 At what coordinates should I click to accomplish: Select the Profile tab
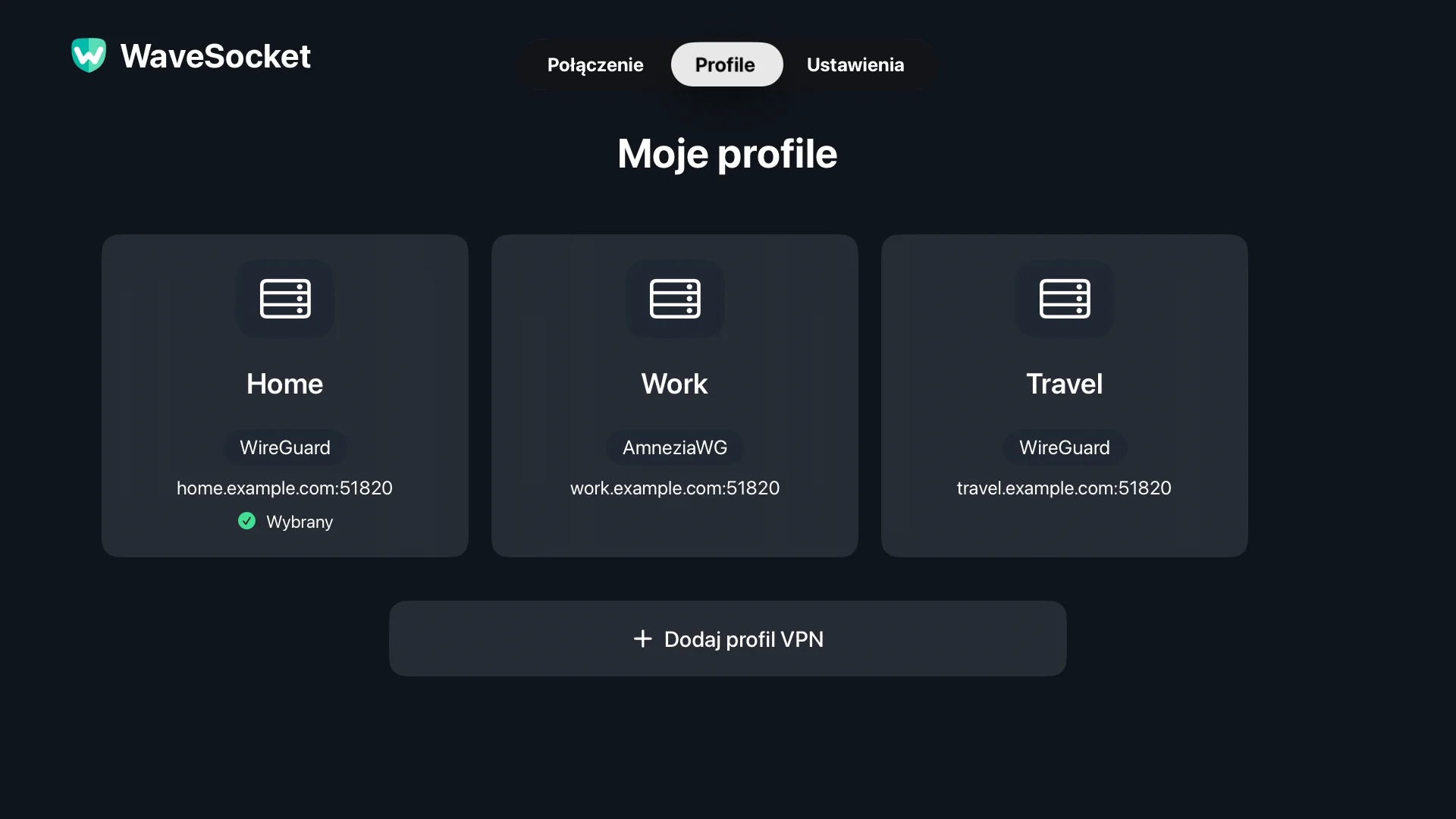pos(726,64)
